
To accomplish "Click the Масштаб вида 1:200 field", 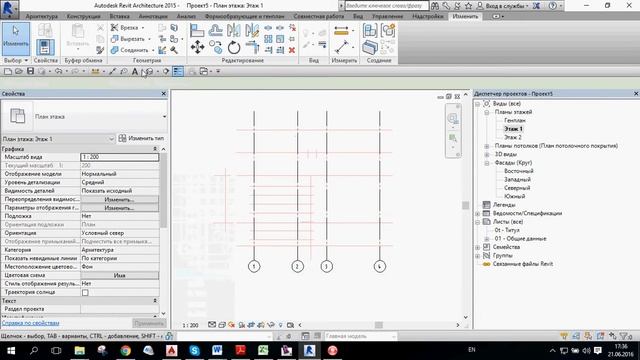I will [x=119, y=157].
